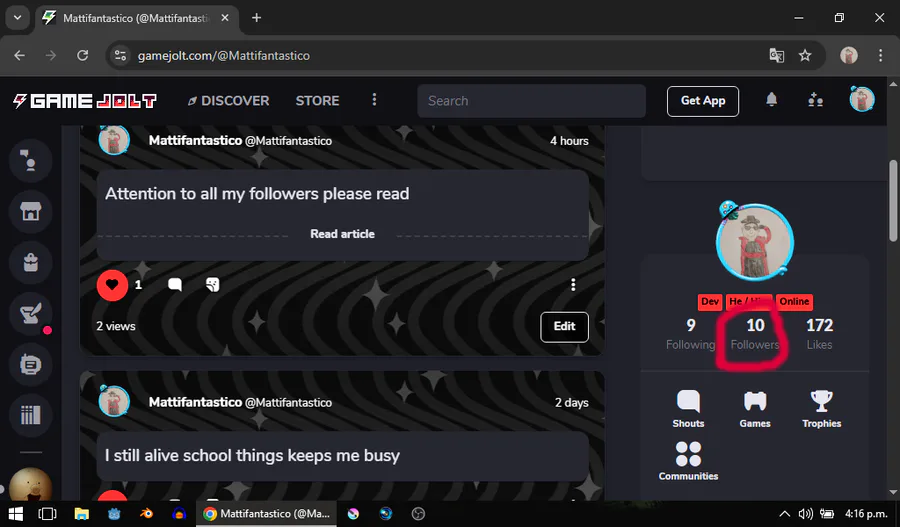This screenshot has height=527, width=900.
Task: Open comments on the Attention post
Action: click(x=175, y=285)
